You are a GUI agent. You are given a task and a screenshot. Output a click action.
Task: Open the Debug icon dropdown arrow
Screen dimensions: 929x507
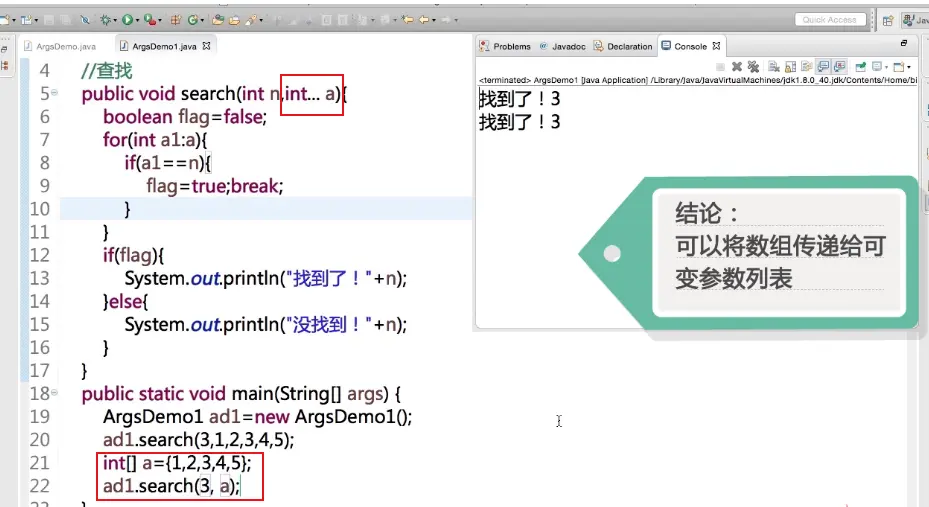115,21
